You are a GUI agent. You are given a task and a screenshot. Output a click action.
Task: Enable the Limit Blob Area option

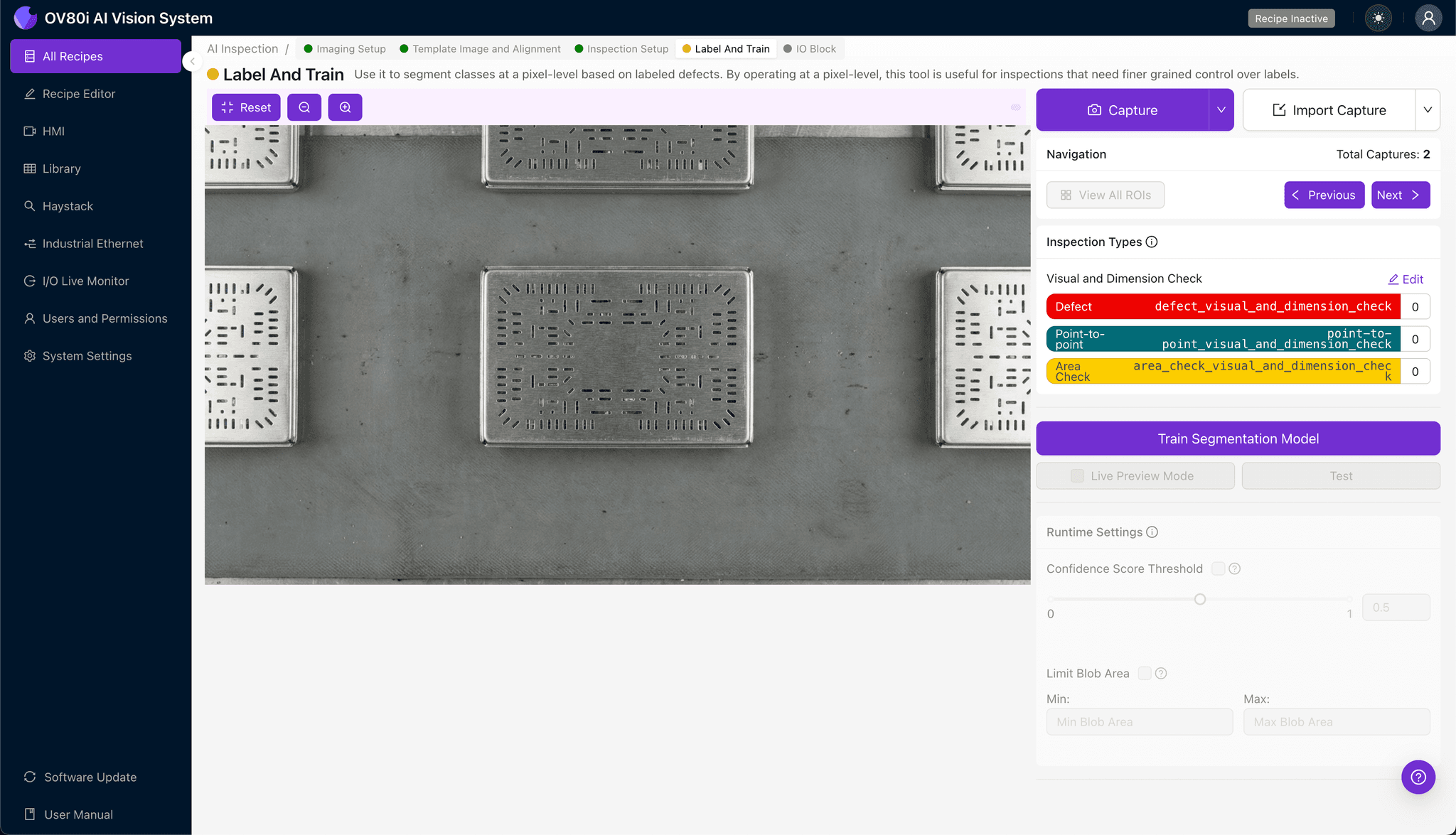click(x=1144, y=673)
